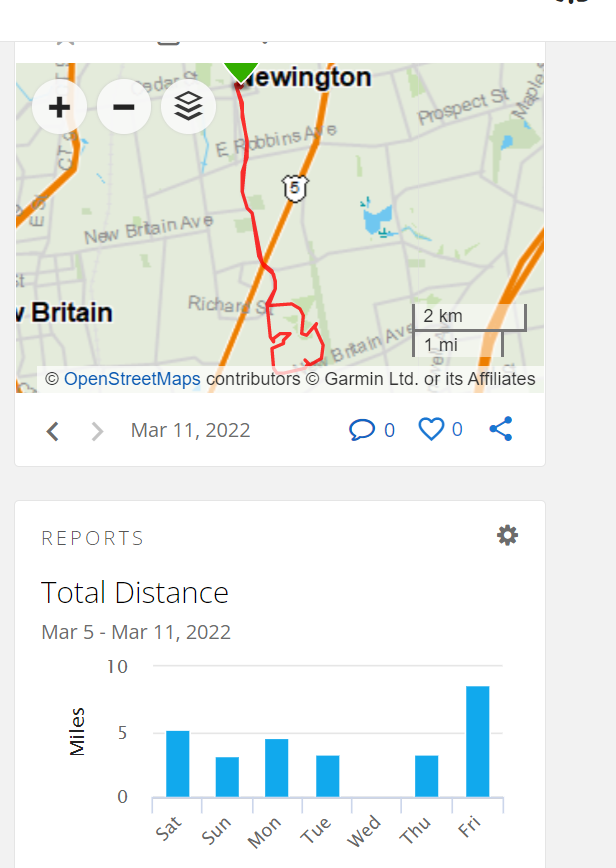Select the Sunday distance bar

(227, 777)
